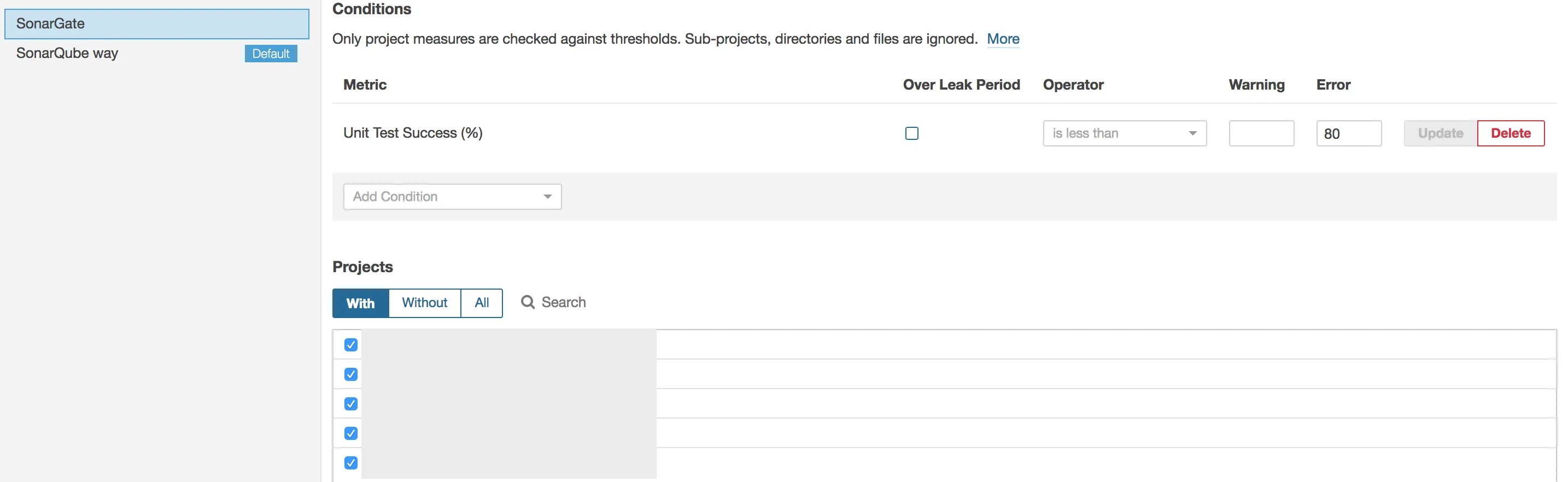The image size is (1568, 482).
Task: Click the project Search field
Action: (x=564, y=302)
